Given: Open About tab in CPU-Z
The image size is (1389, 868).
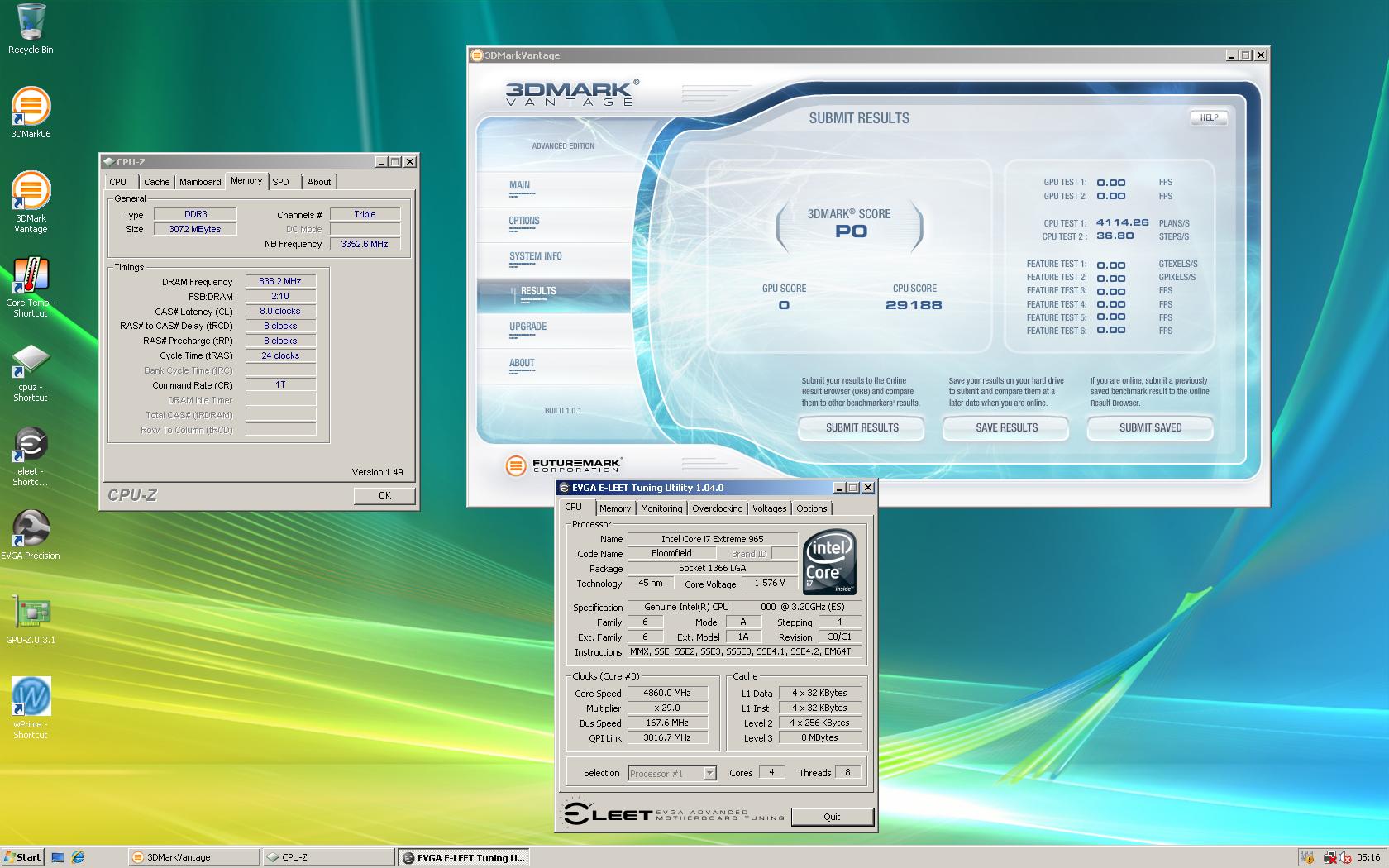Looking at the screenshot, I should coord(319,182).
